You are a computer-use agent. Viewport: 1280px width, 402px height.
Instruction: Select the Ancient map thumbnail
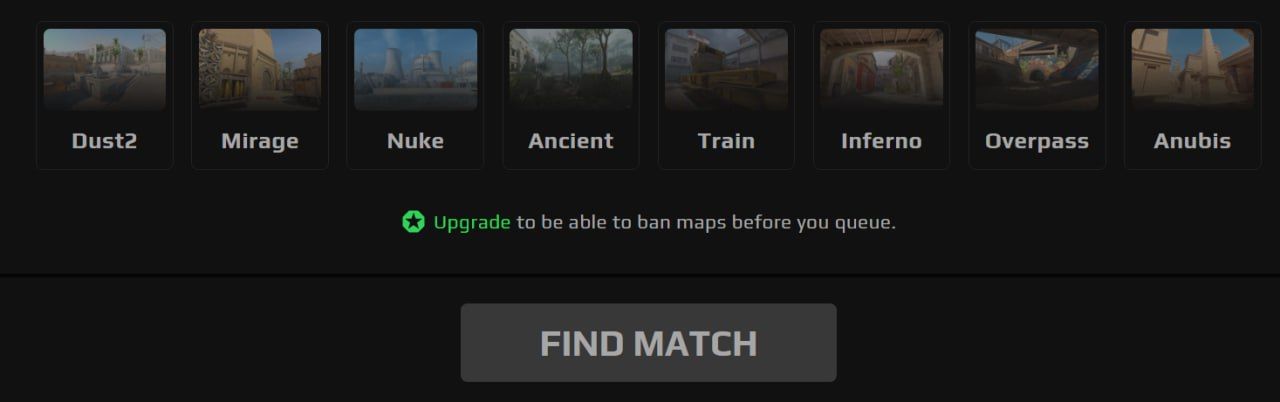[571, 69]
